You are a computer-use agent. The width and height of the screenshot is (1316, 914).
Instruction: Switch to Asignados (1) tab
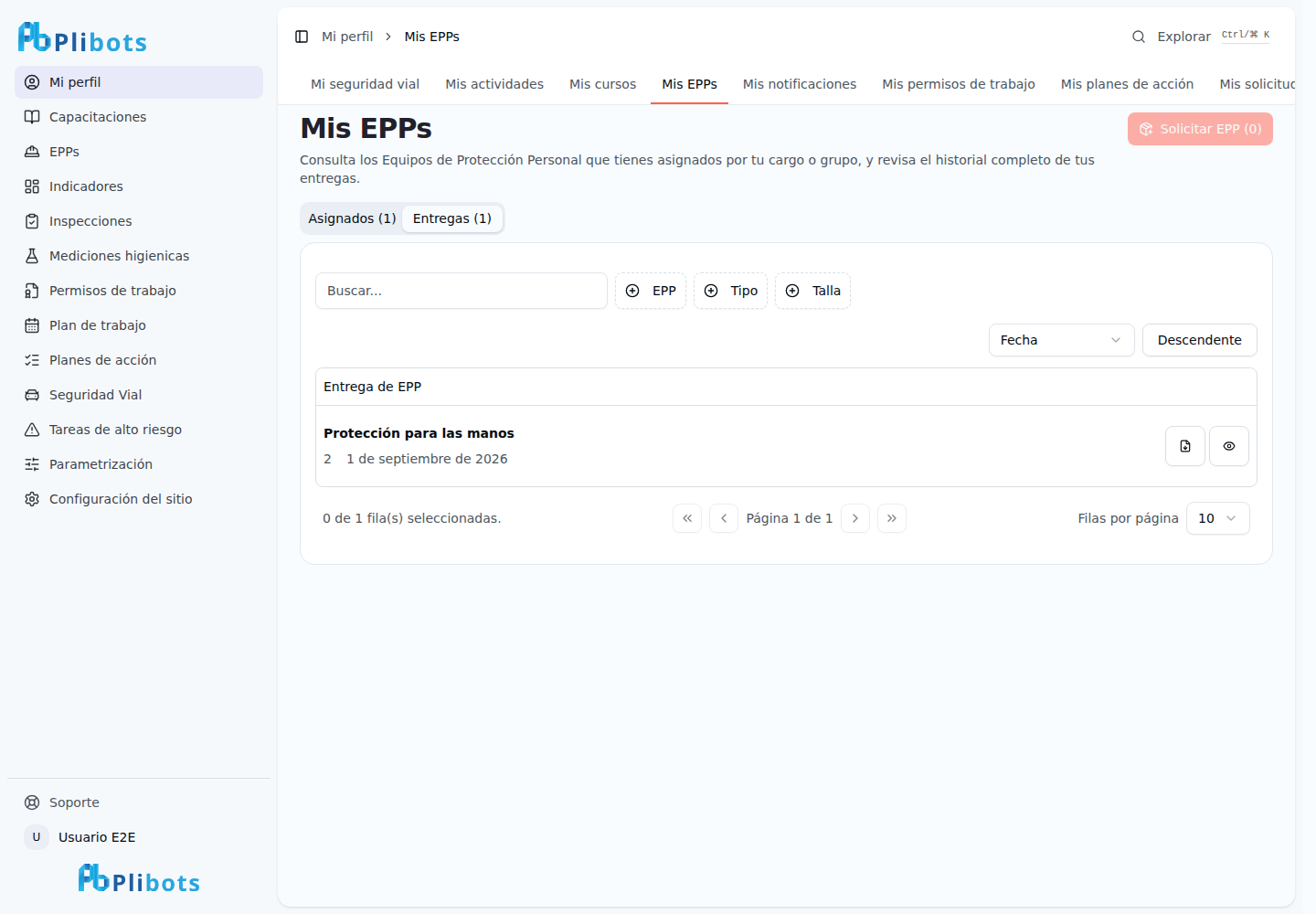click(352, 218)
